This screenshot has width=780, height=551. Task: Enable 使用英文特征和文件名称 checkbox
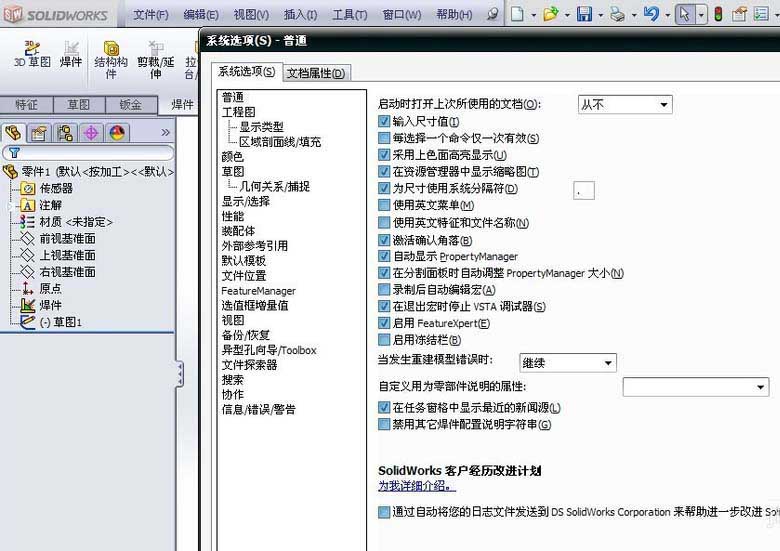coord(384,222)
